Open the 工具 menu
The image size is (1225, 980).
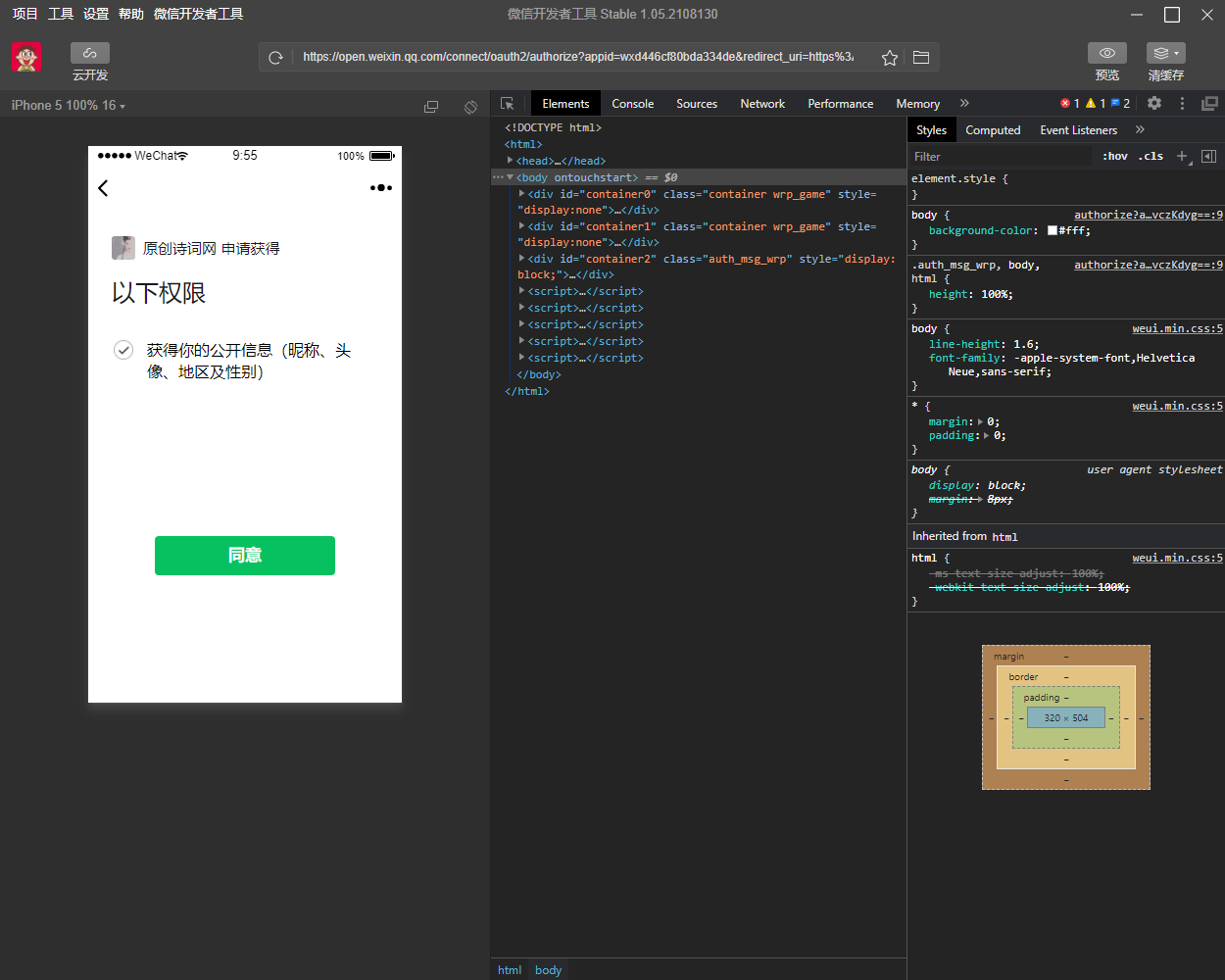click(x=61, y=14)
